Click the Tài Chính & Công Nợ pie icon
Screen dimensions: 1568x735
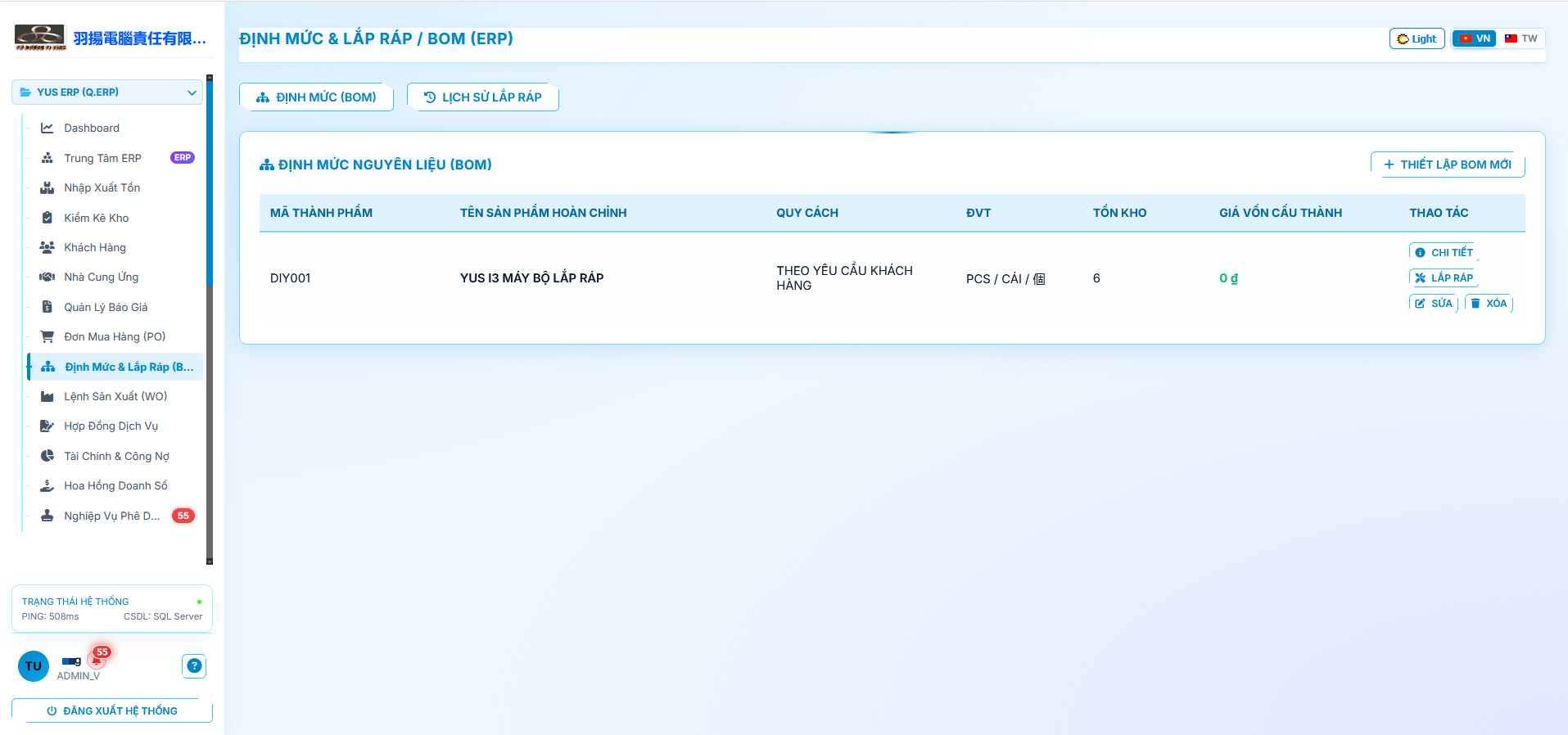47,456
